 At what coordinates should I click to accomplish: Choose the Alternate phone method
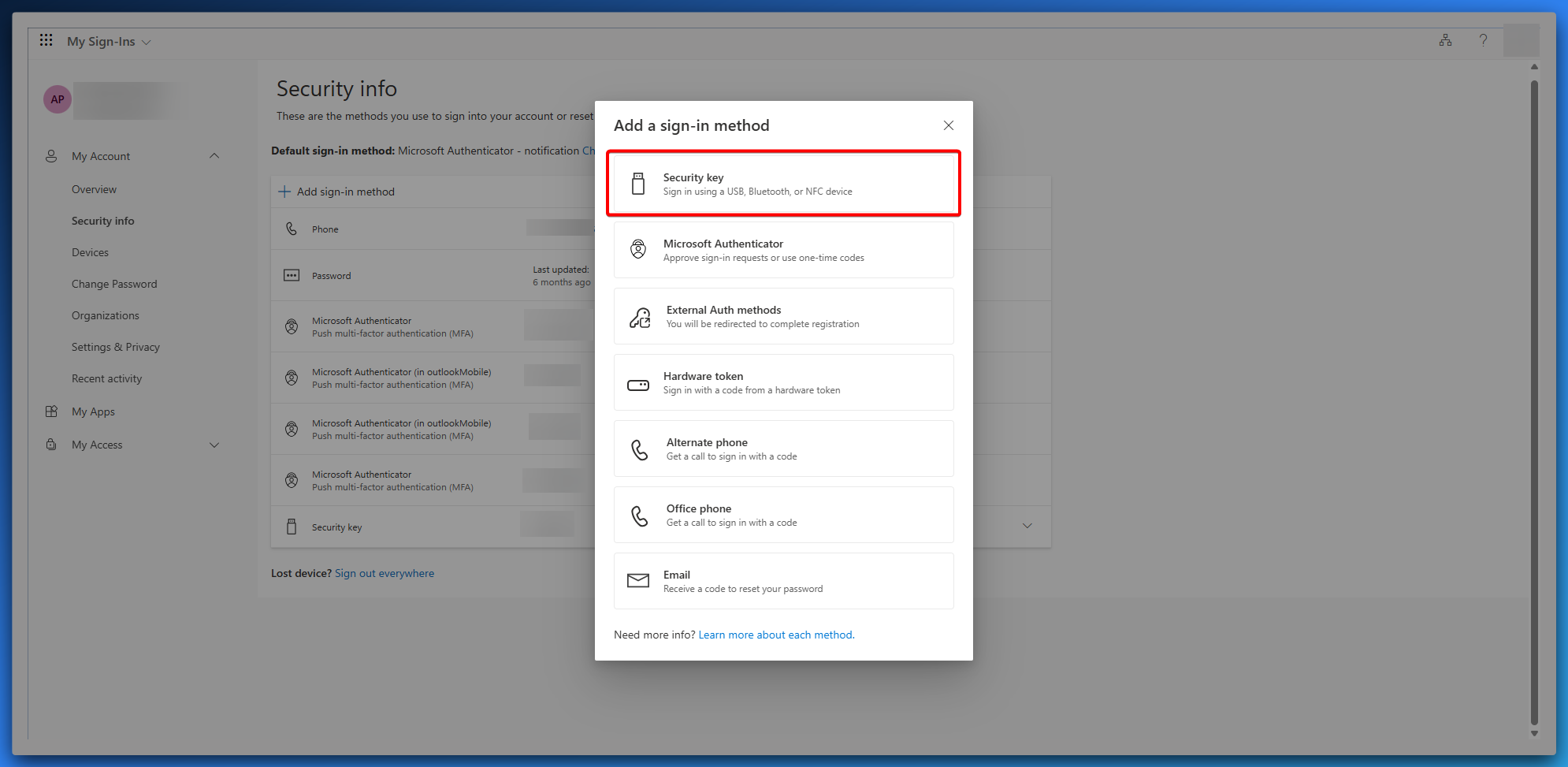coord(783,449)
